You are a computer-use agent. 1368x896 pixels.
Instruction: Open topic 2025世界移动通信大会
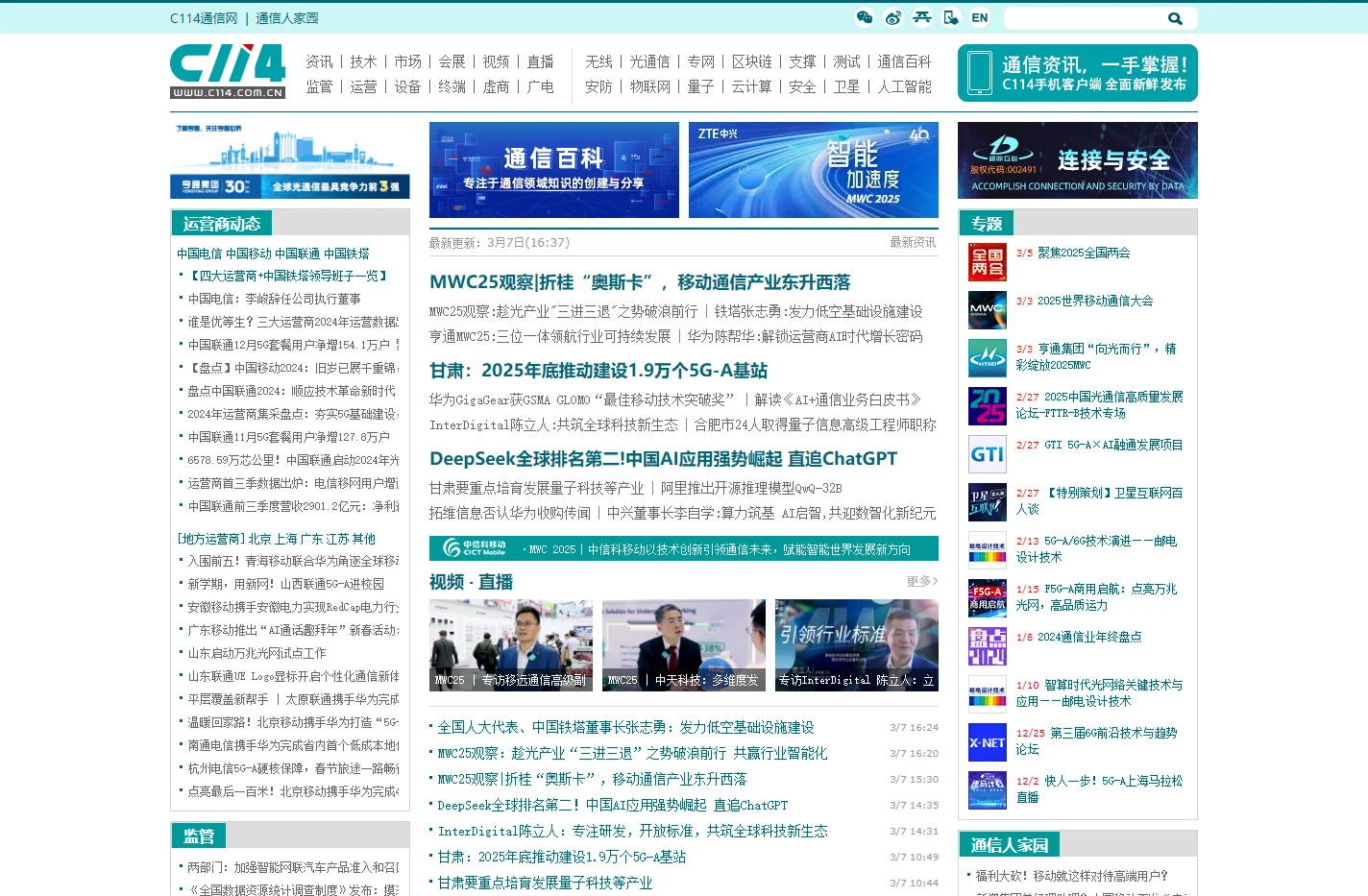tap(1095, 301)
